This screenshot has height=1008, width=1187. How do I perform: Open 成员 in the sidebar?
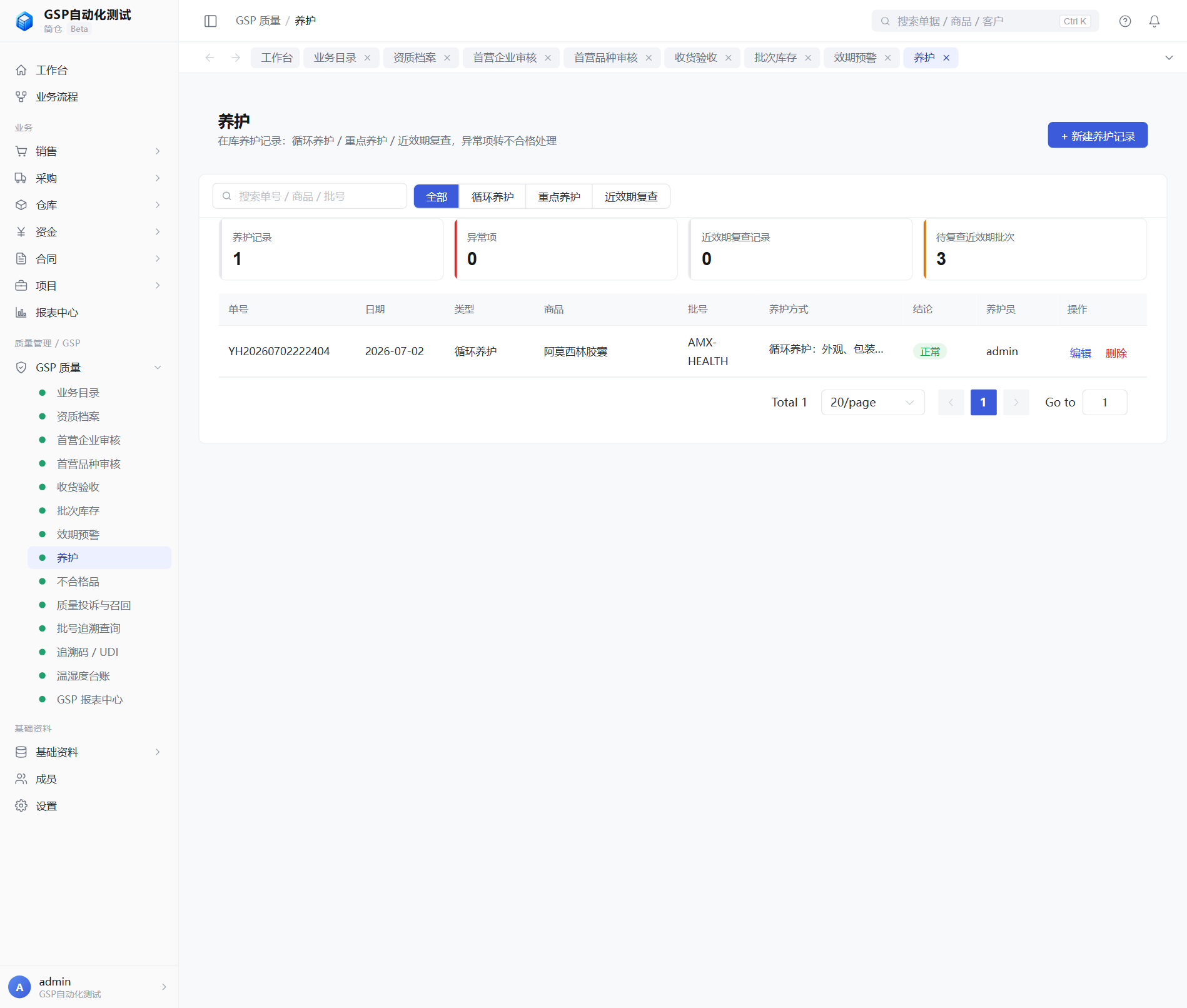tap(89, 779)
